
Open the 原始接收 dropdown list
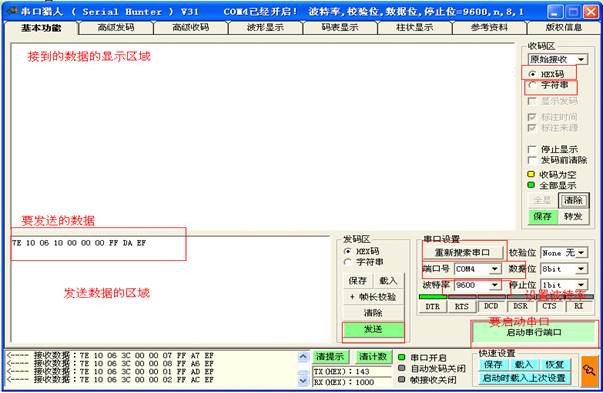[x=581, y=60]
